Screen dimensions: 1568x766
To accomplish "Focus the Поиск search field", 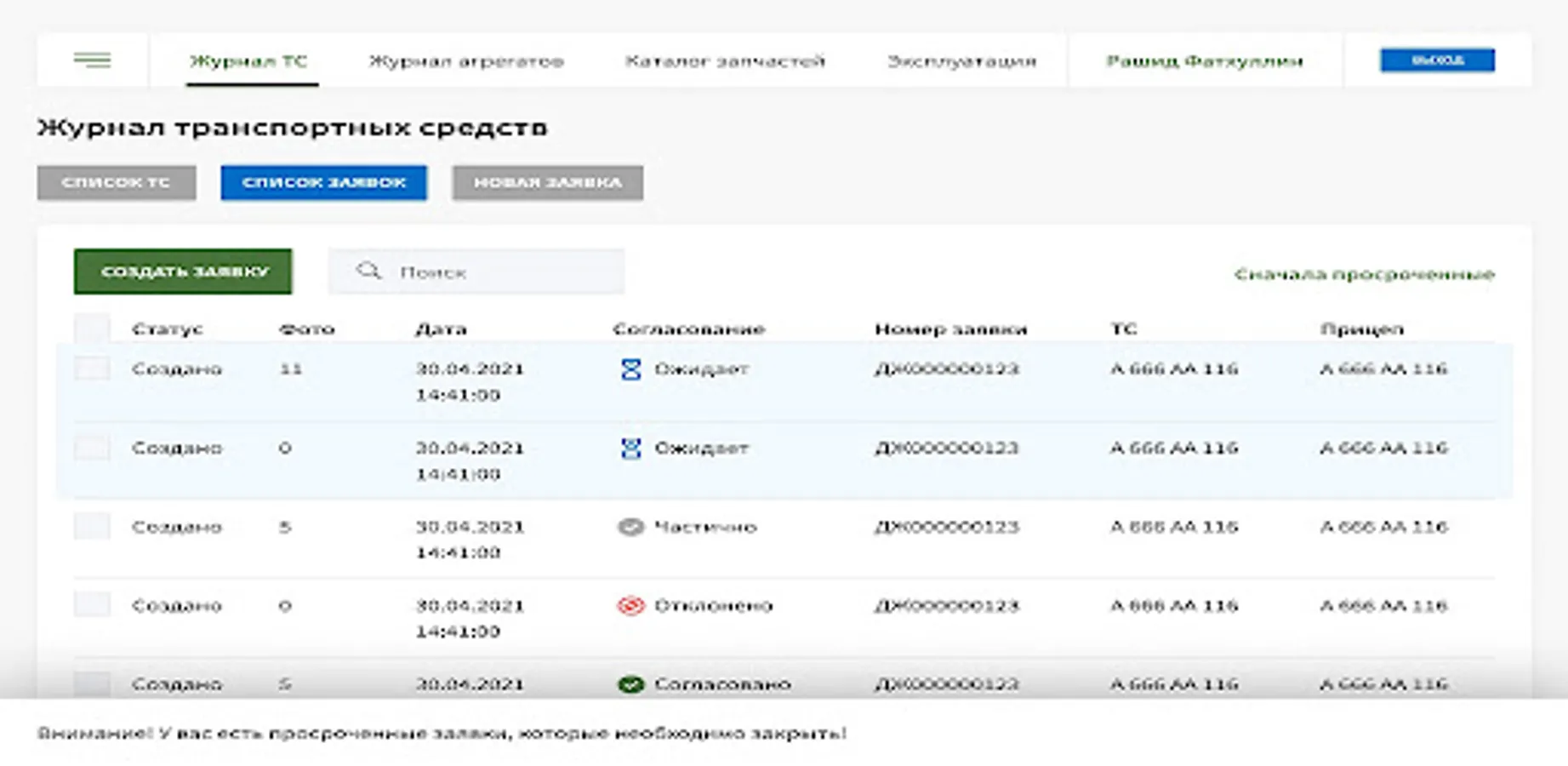I will point(476,272).
